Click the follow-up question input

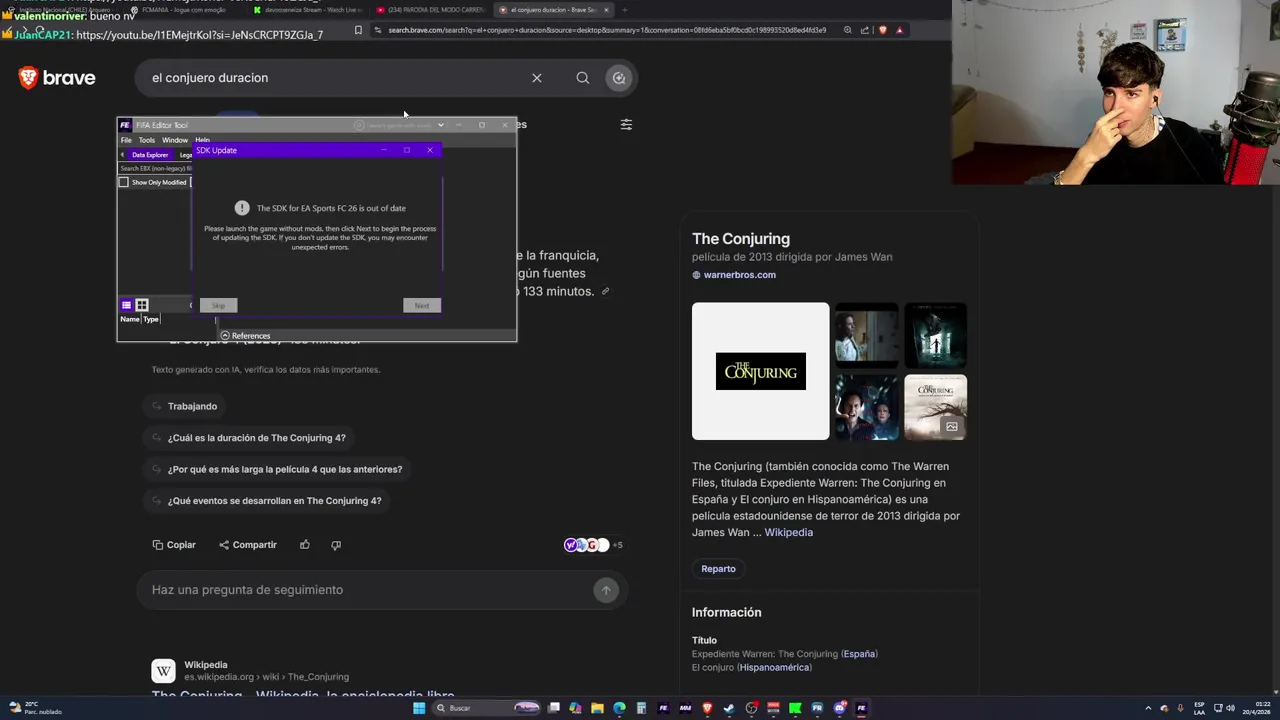tap(365, 590)
